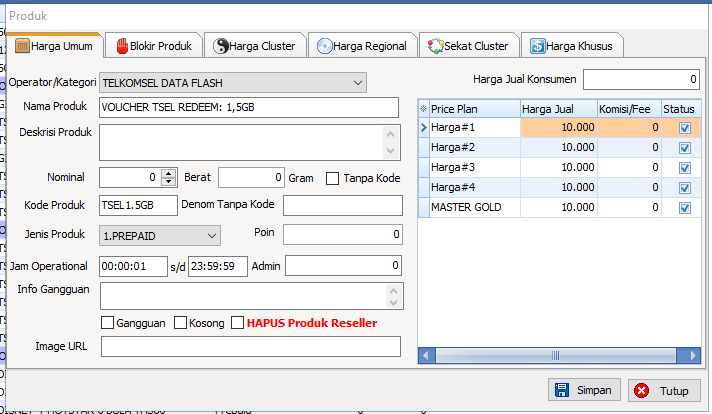The width and height of the screenshot is (712, 414).
Task: Click the asterisk grid selector icon
Action: pyautogui.click(x=424, y=109)
